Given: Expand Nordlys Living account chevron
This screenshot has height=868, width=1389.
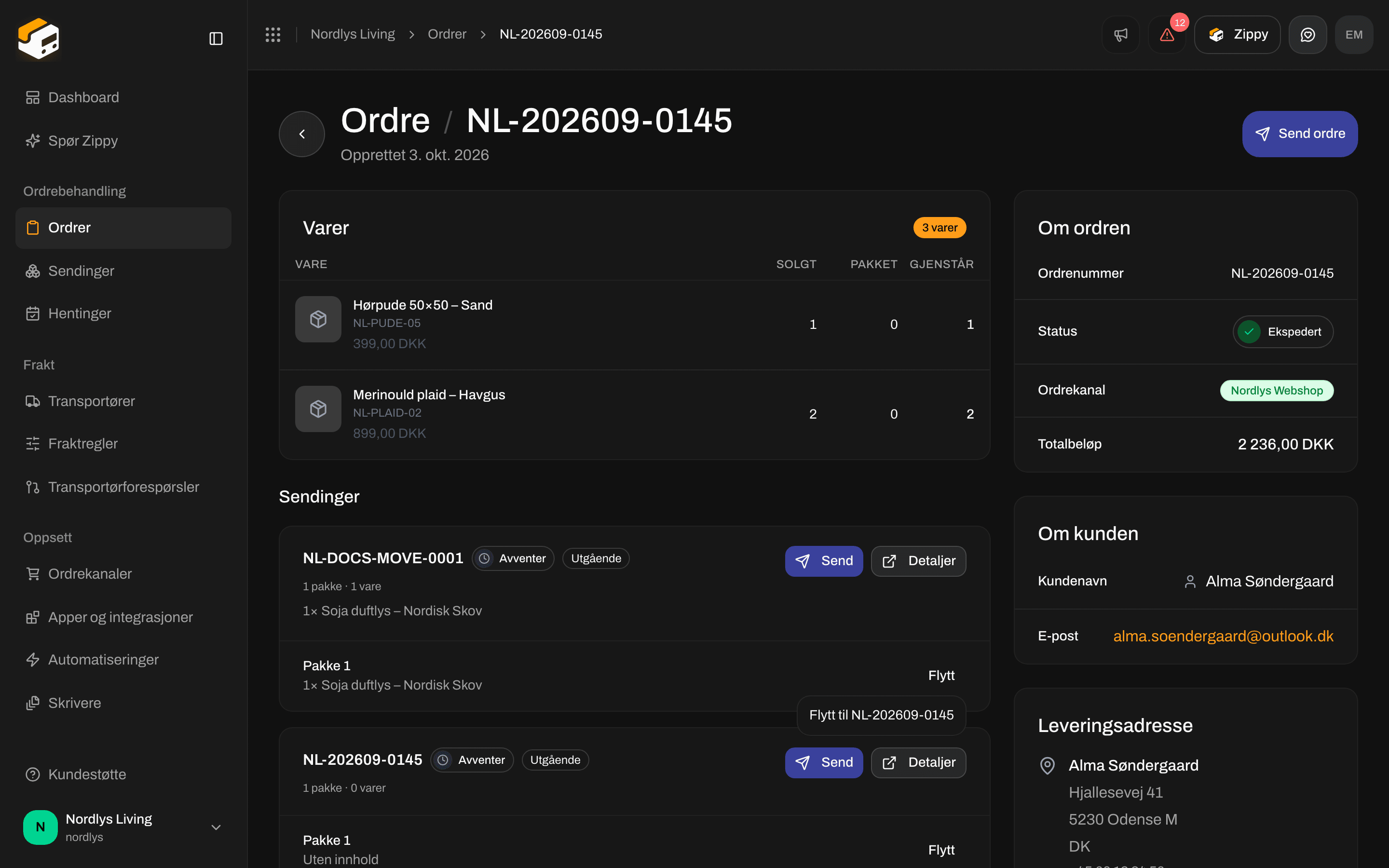Looking at the screenshot, I should coord(216,827).
